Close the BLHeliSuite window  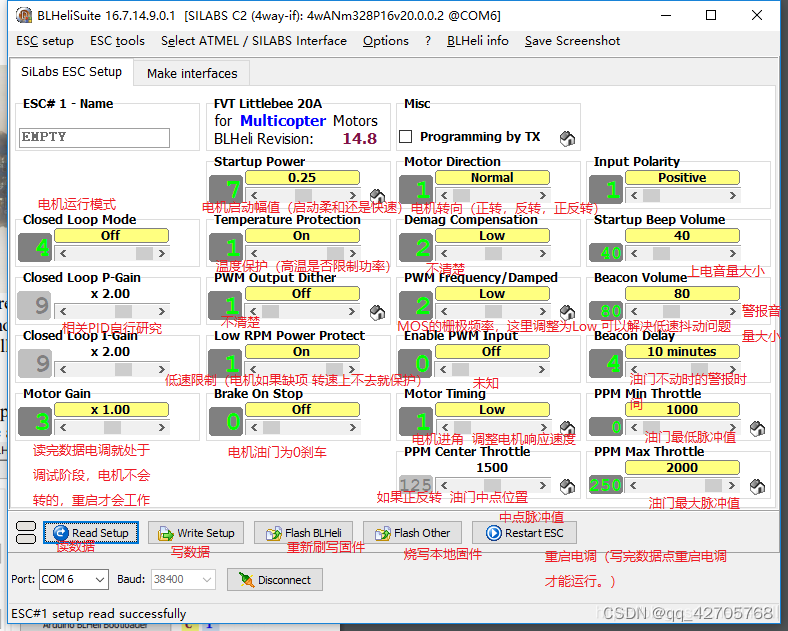757,16
